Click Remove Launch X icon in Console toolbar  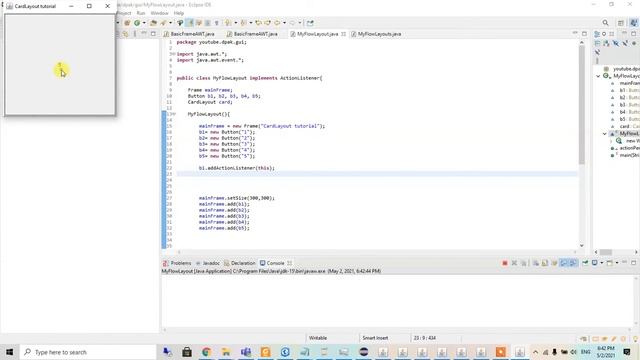[x=514, y=263]
